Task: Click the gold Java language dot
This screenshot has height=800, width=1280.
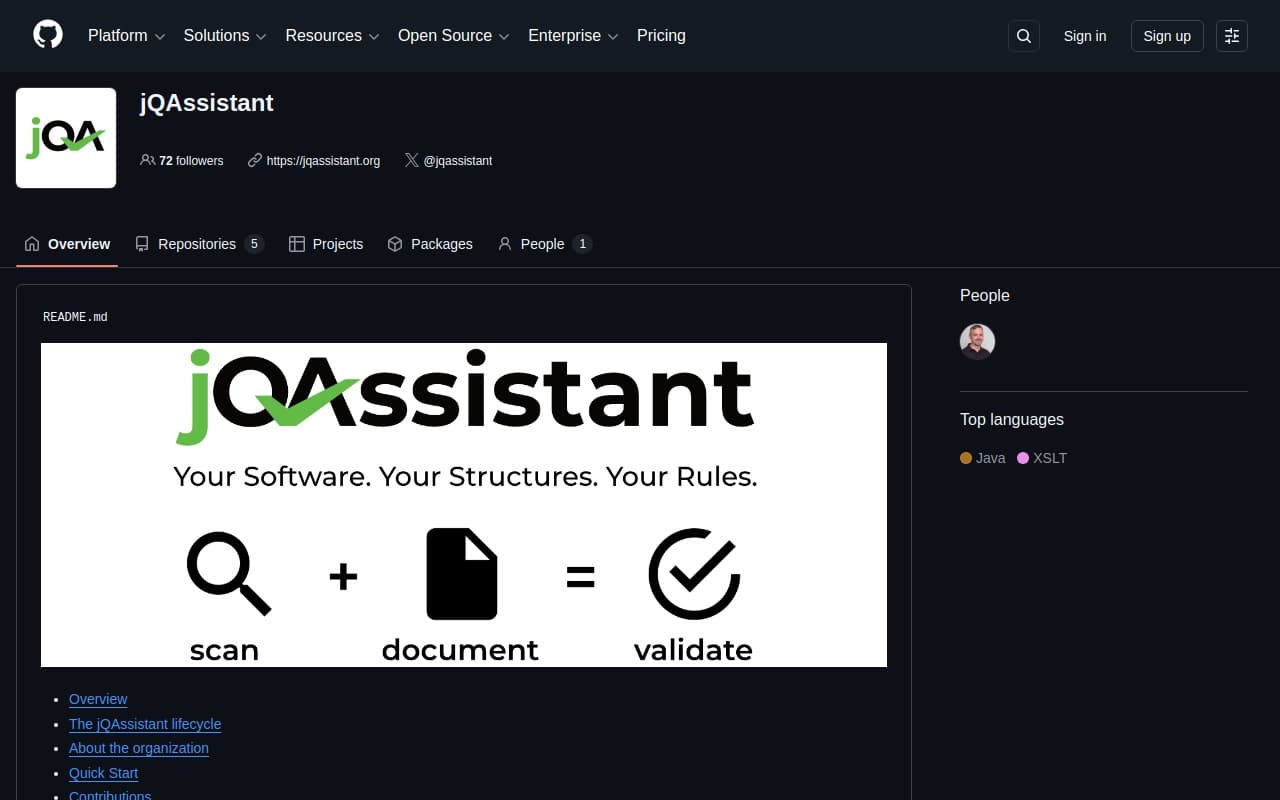Action: point(965,457)
